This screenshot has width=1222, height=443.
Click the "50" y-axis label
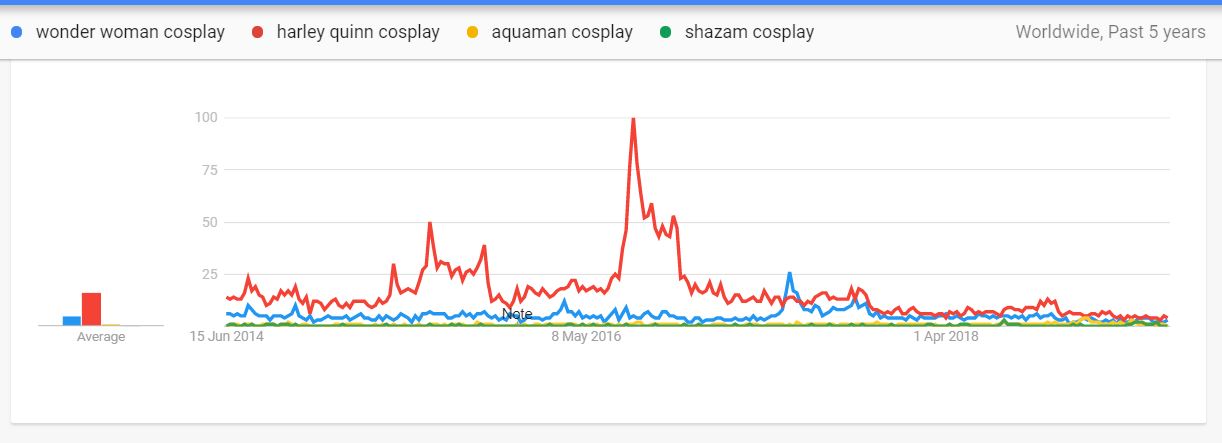click(210, 222)
